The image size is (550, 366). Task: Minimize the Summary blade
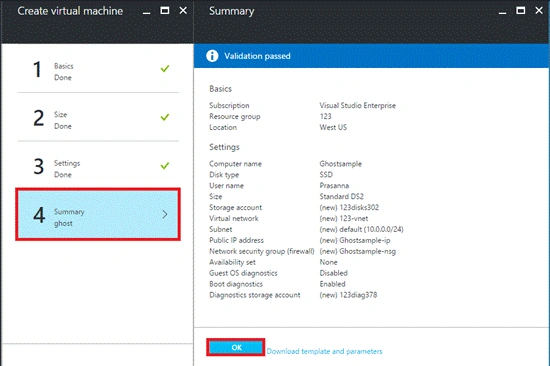point(503,13)
